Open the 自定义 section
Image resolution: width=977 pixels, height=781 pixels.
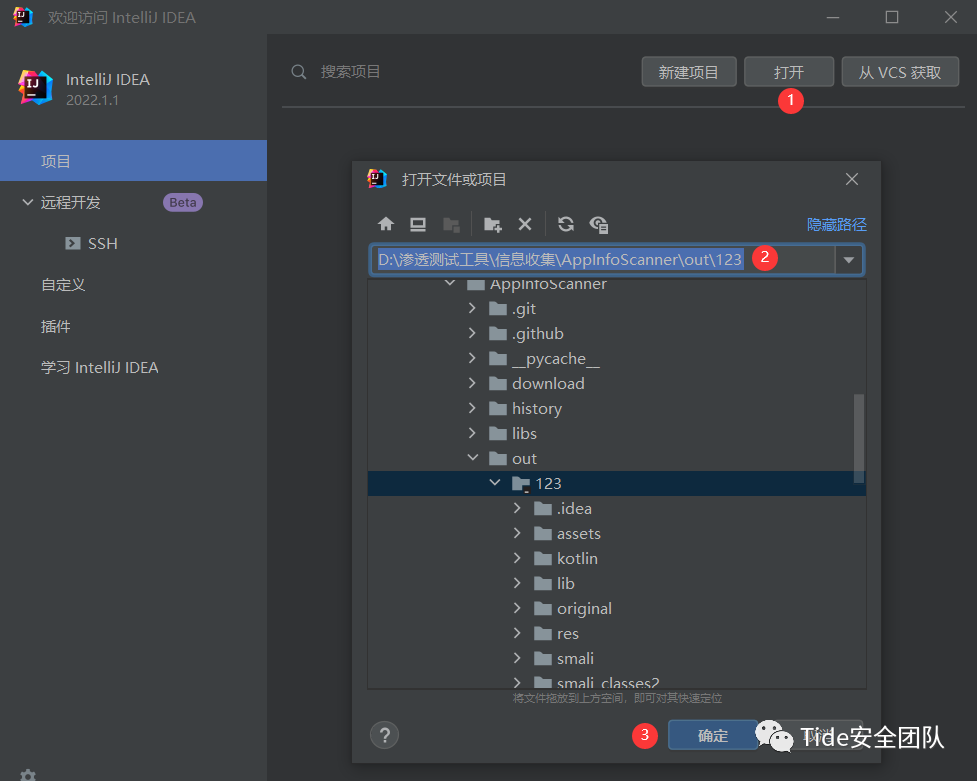pos(133,285)
